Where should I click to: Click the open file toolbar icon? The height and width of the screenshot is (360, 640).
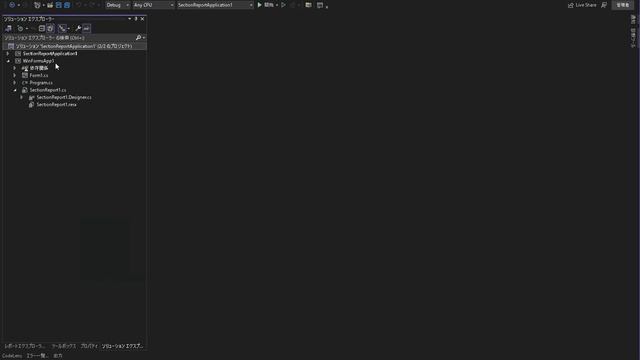pos(50,5)
